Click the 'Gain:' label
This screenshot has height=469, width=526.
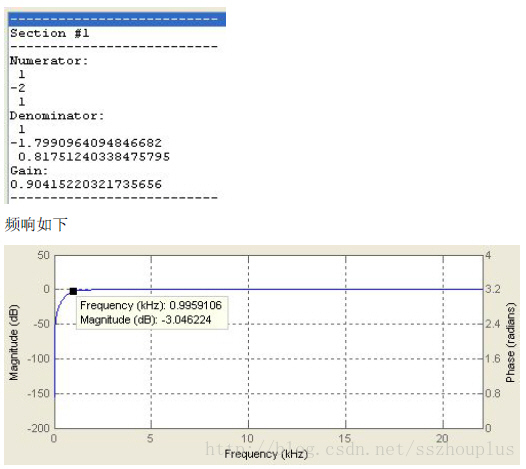tap(29, 171)
